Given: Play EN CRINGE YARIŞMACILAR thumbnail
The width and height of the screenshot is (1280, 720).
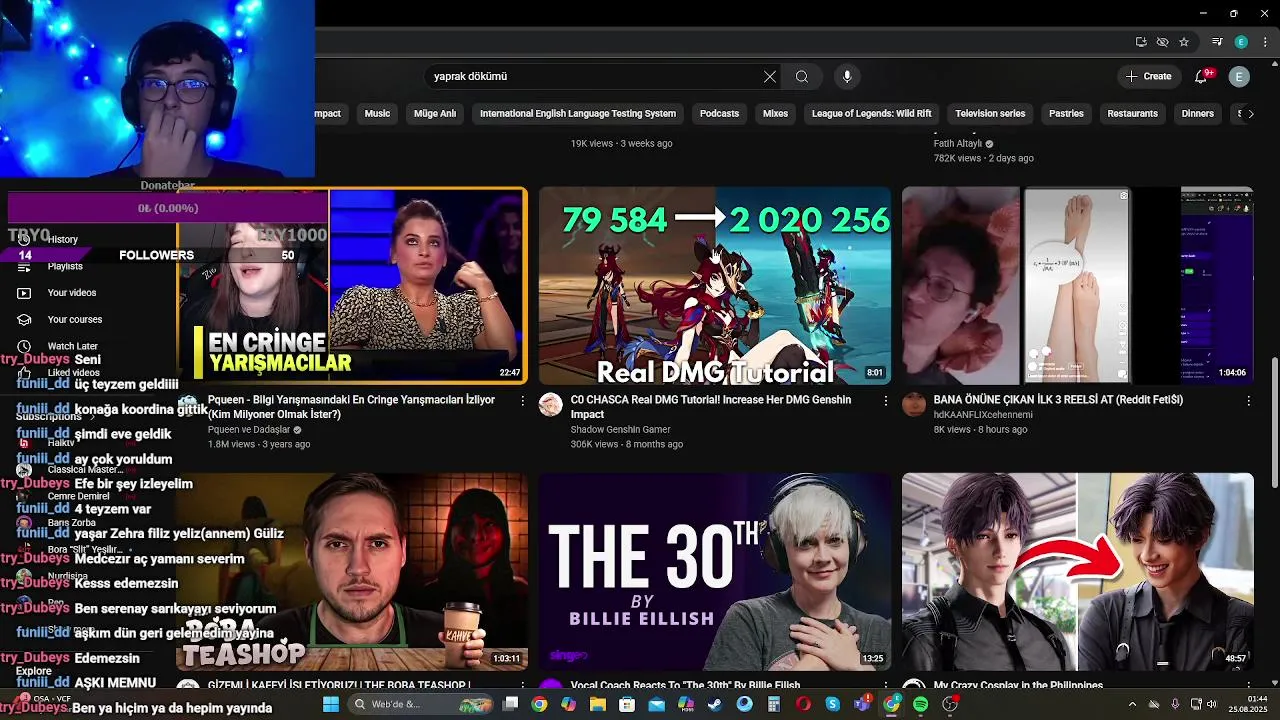Looking at the screenshot, I should coord(352,285).
